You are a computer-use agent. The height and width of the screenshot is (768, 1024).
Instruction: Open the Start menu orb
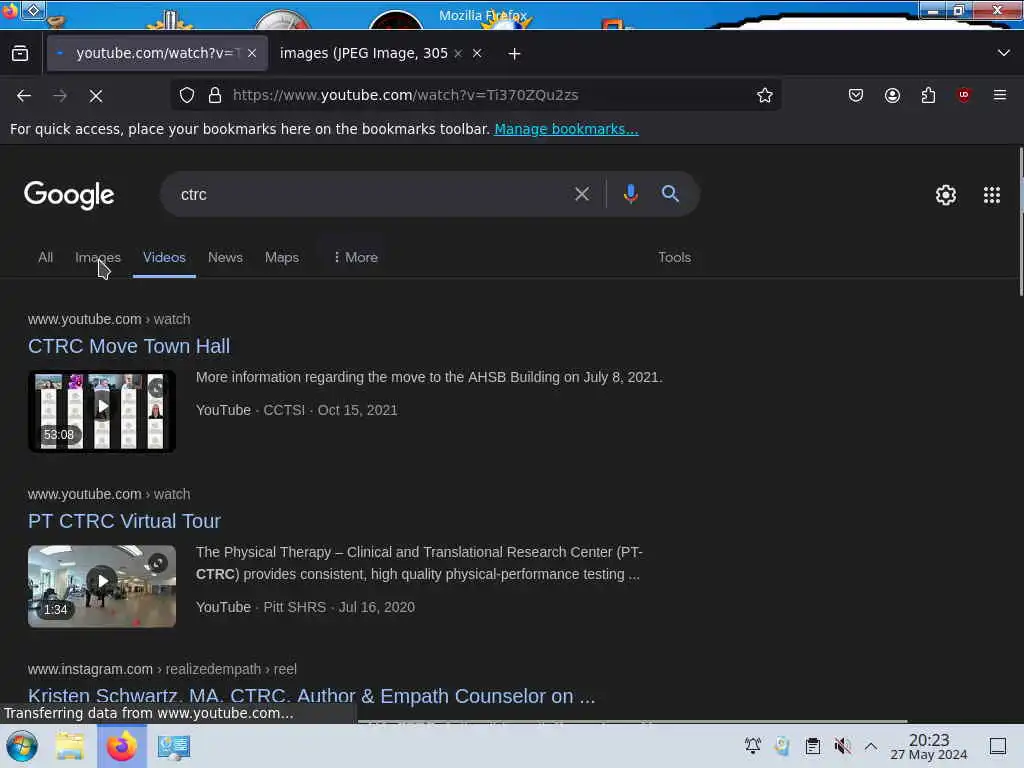tap(22, 746)
